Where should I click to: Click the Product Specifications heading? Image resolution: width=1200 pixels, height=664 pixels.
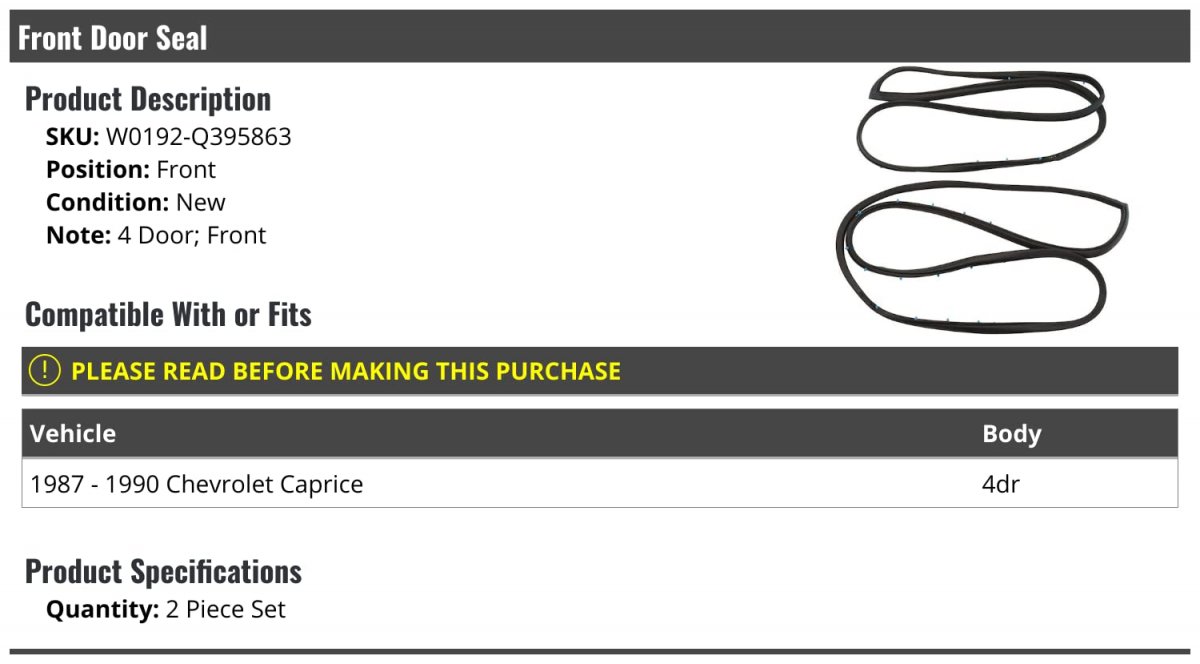click(163, 571)
